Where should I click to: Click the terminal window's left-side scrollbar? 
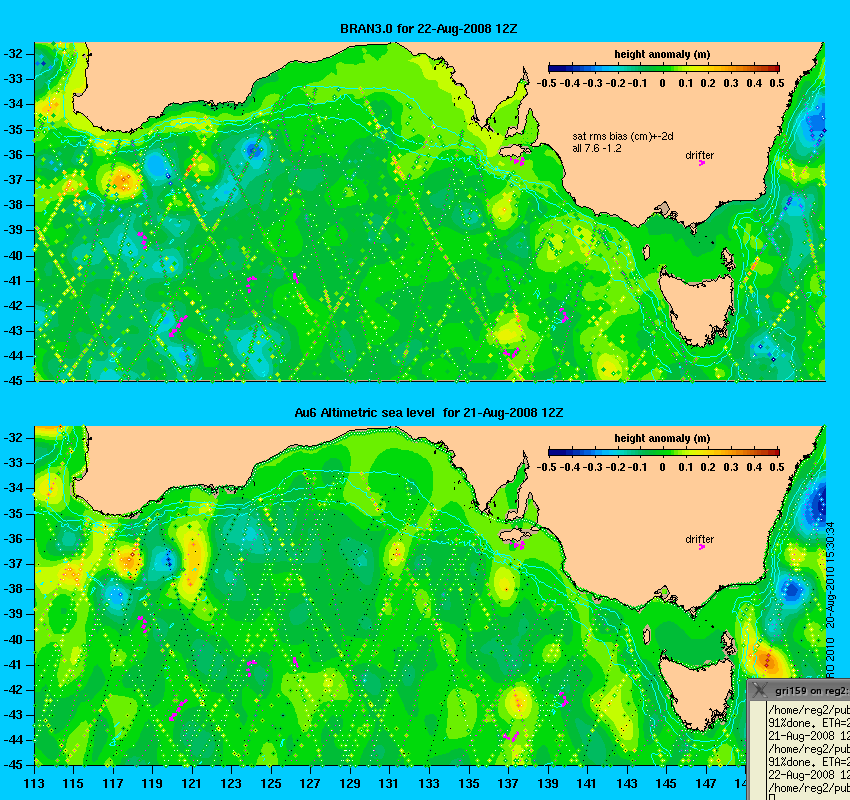pyautogui.click(x=757, y=750)
